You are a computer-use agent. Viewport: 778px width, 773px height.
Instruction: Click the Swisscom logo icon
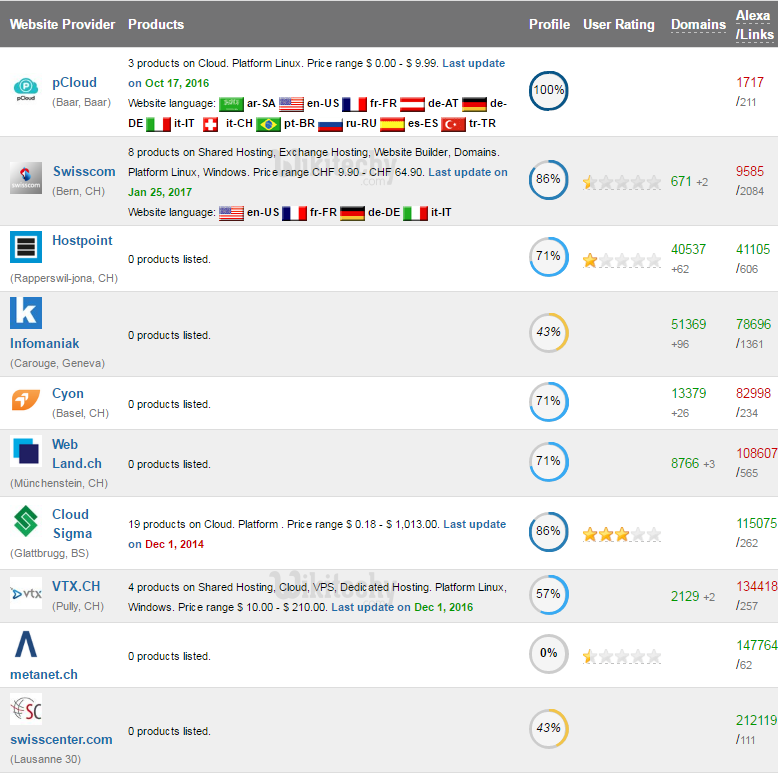[26, 178]
